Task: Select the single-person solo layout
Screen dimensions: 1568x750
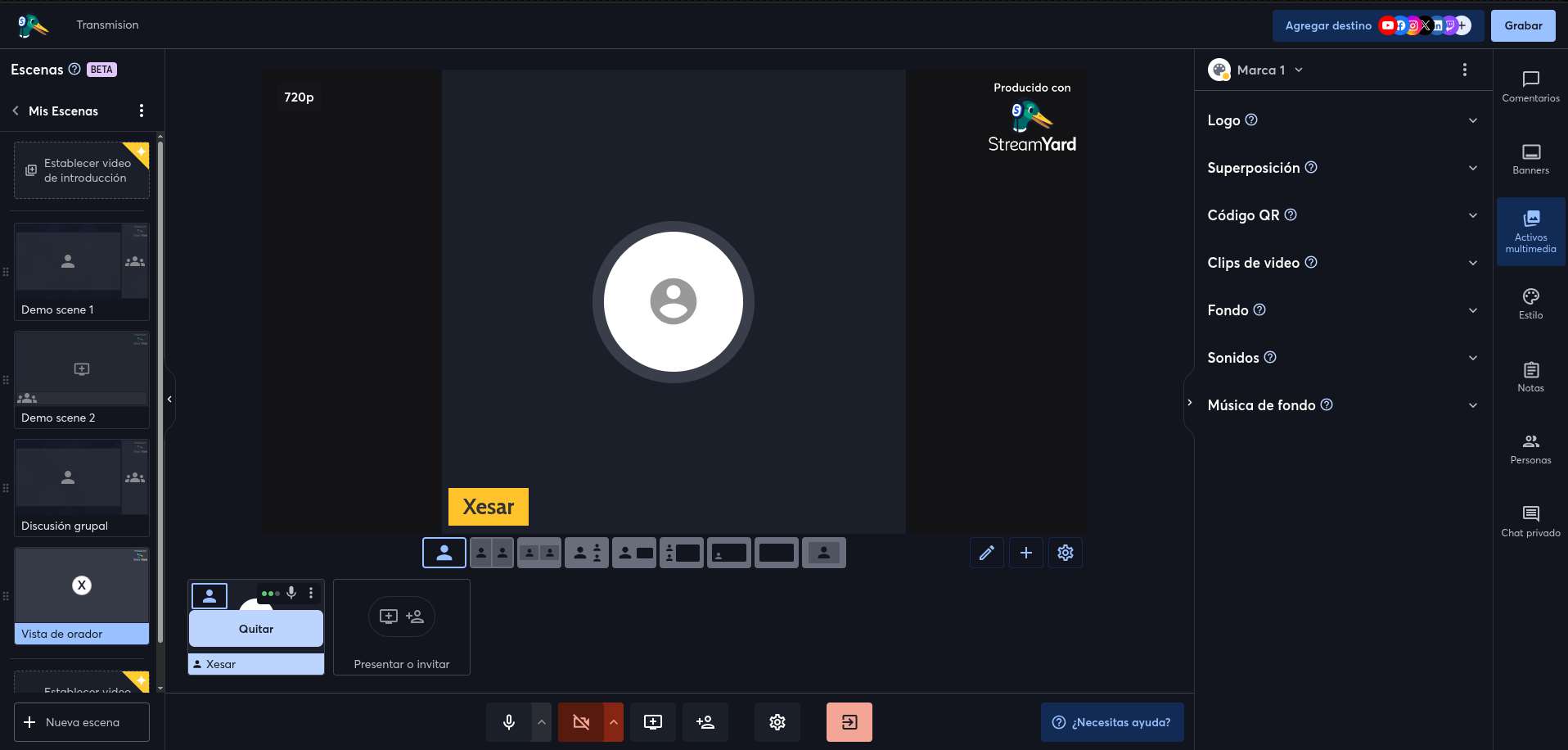Action: [x=444, y=553]
